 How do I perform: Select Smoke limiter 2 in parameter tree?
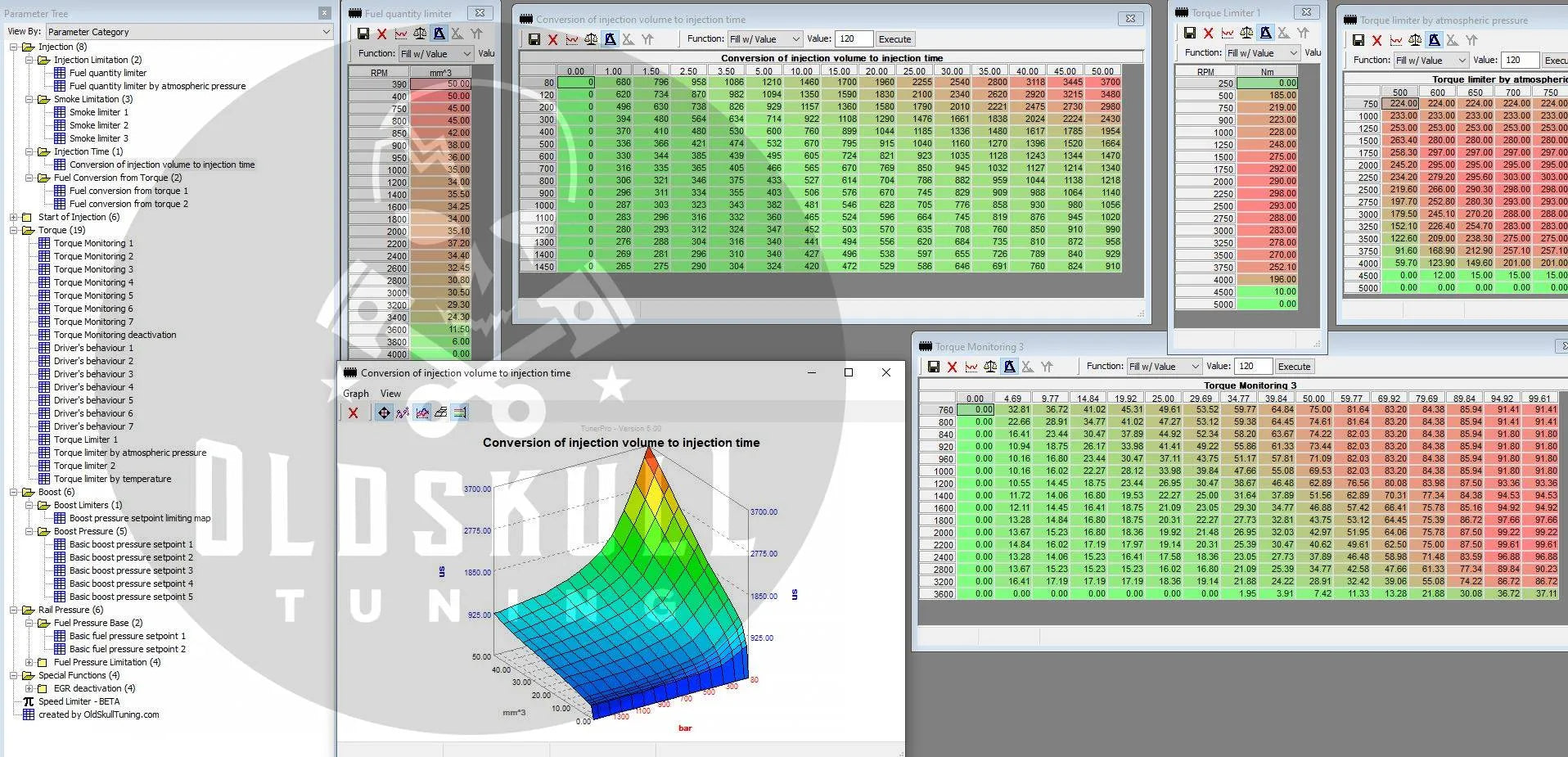[98, 126]
